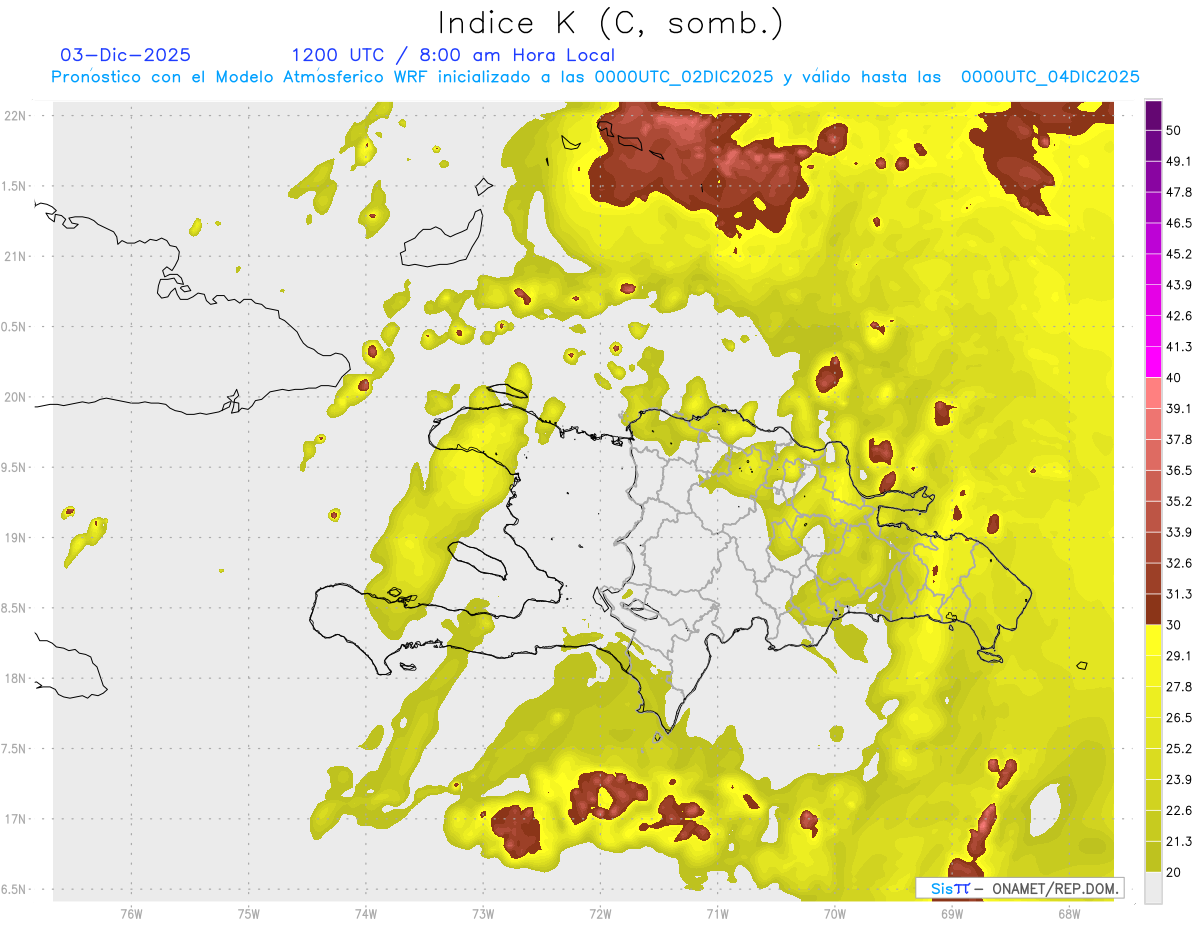The image size is (1200, 927).
Task: Click the "32.6" color scale value
Action: pyautogui.click(x=1178, y=563)
